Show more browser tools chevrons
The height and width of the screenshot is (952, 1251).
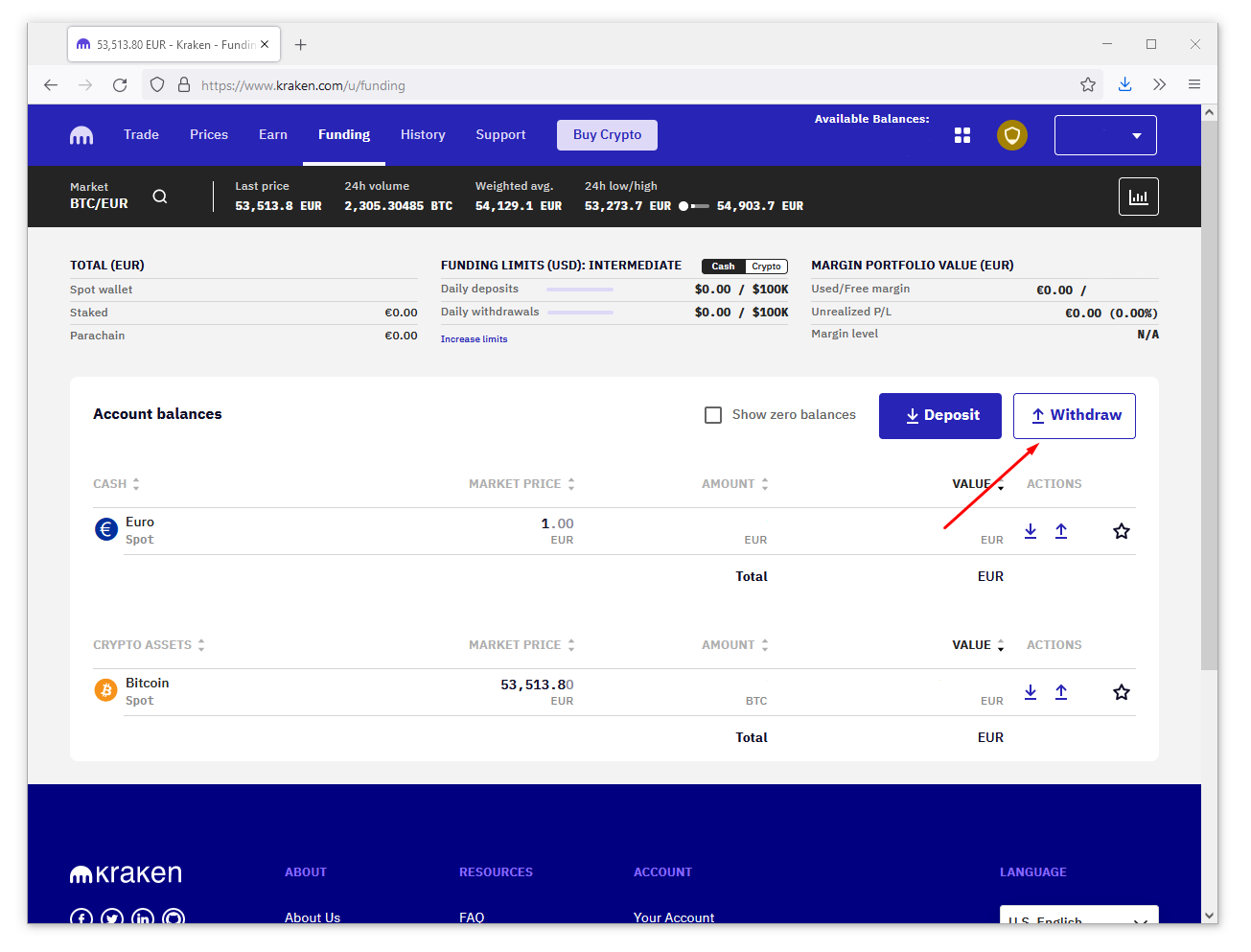1160,85
